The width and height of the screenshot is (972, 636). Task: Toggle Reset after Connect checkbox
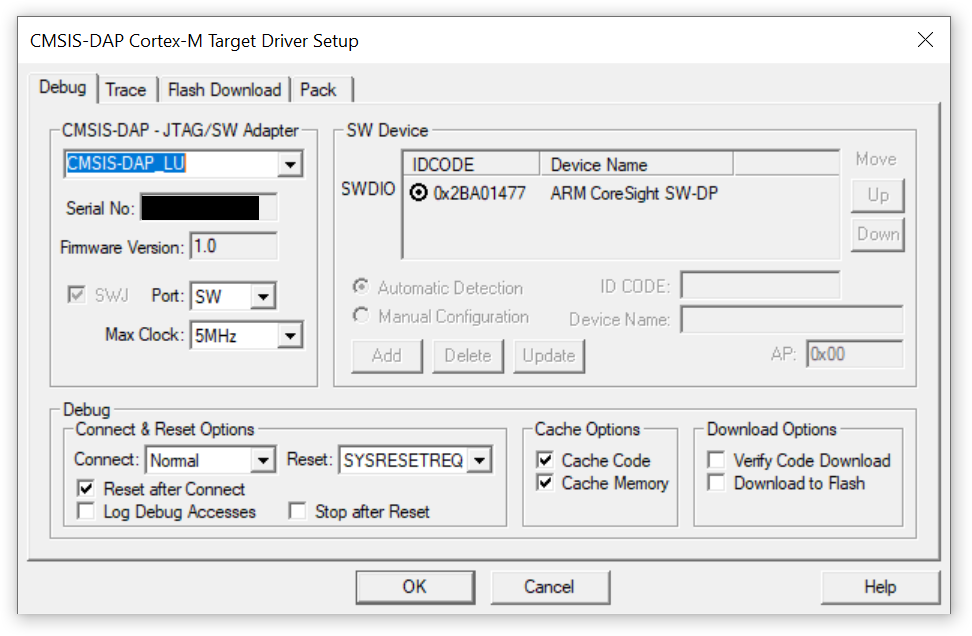(86, 488)
